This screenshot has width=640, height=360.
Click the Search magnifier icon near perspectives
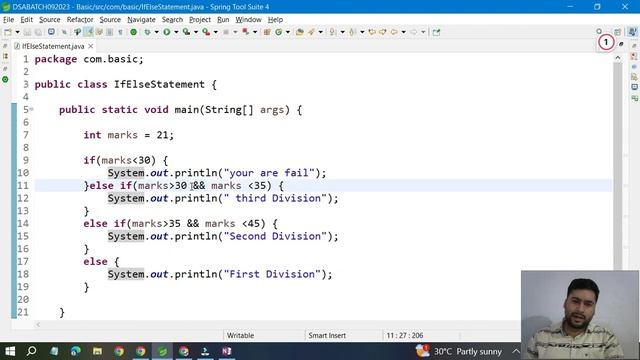[599, 31]
